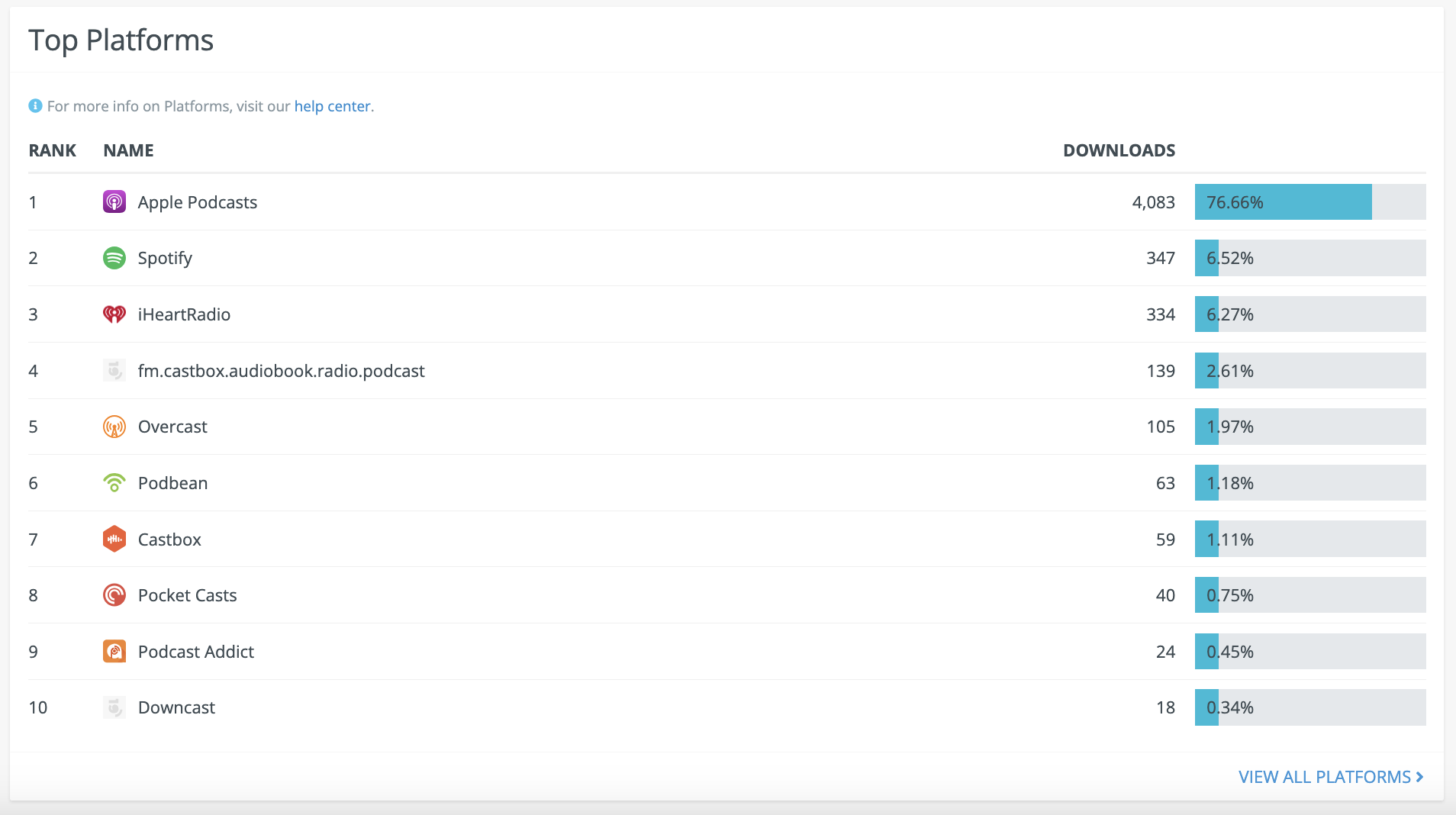Image resolution: width=1456 pixels, height=815 pixels.
Task: Click the orange hexagon Castbox icon
Action: (114, 540)
